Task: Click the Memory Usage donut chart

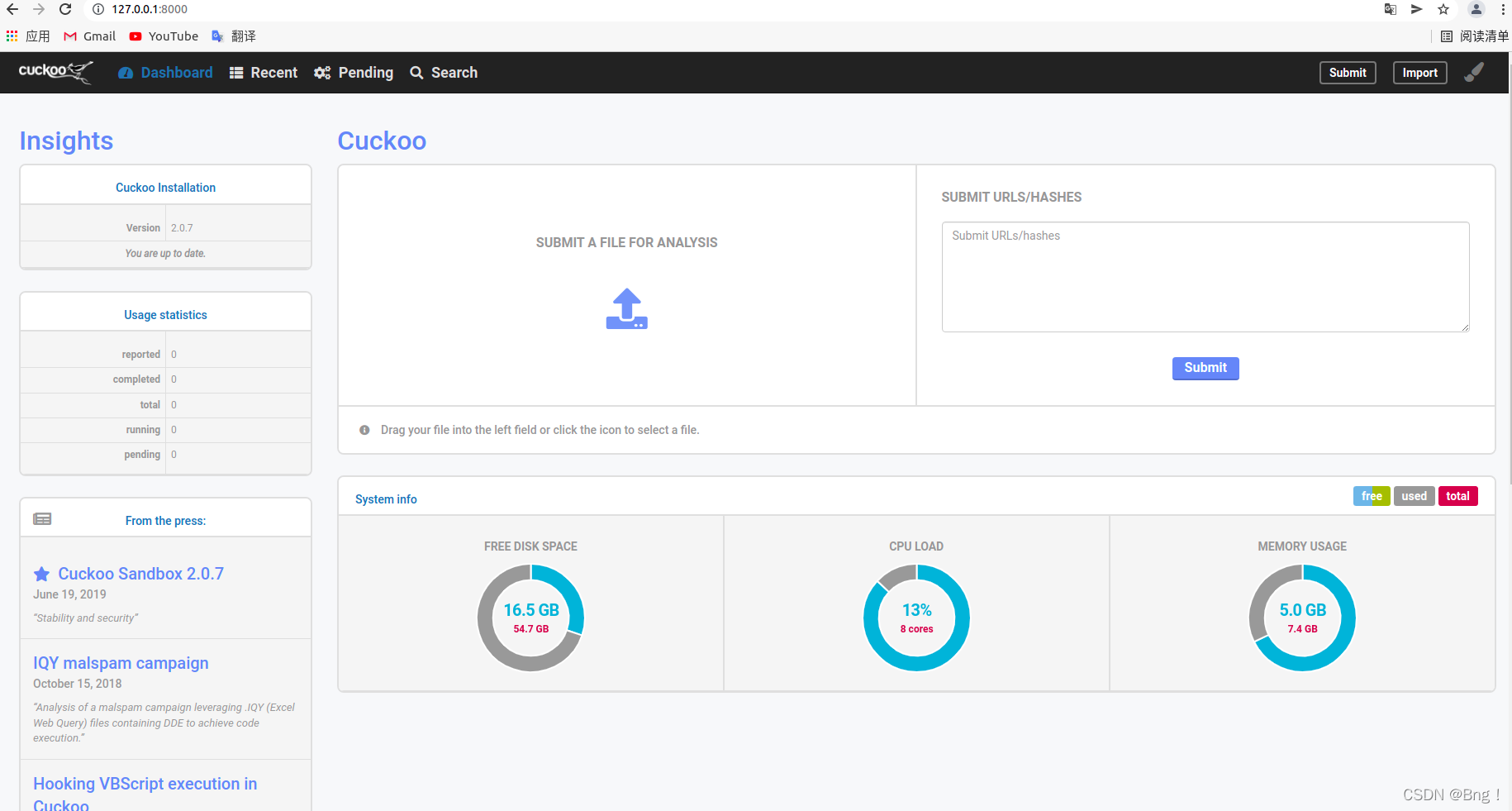Action: tap(1302, 618)
